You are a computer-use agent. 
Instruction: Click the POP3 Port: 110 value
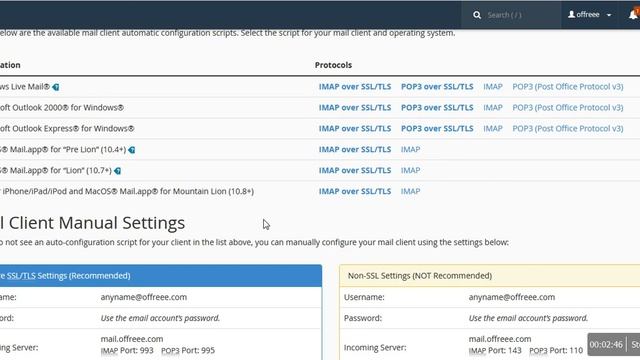[x=556, y=350]
